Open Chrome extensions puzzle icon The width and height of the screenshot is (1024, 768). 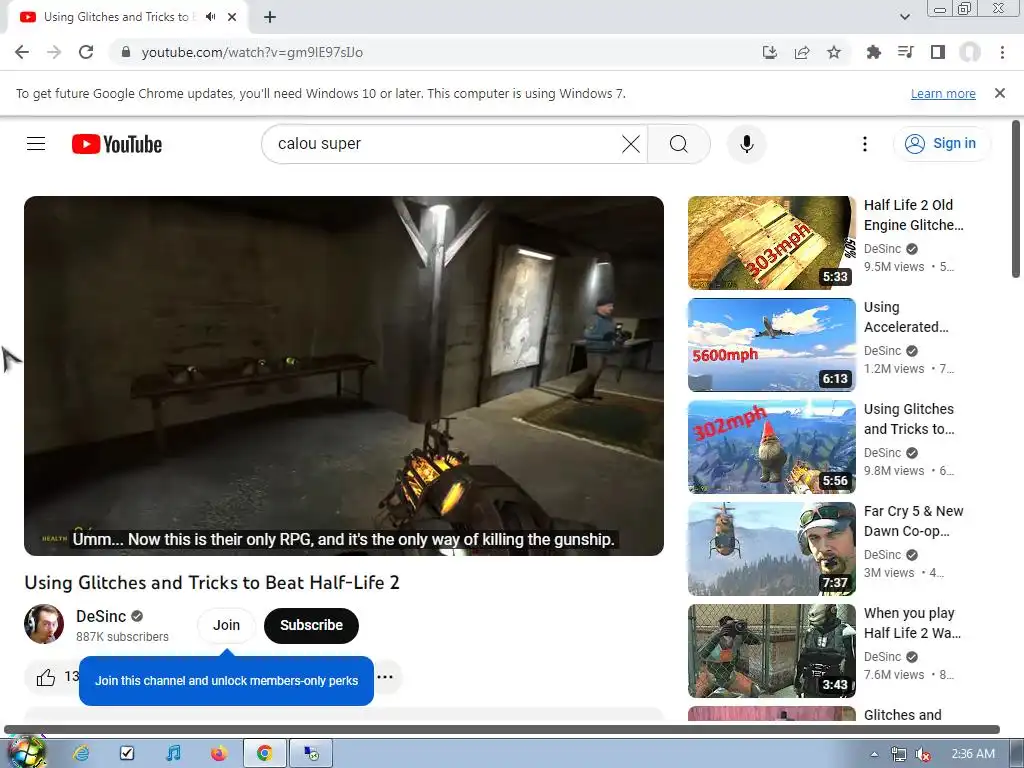point(873,52)
